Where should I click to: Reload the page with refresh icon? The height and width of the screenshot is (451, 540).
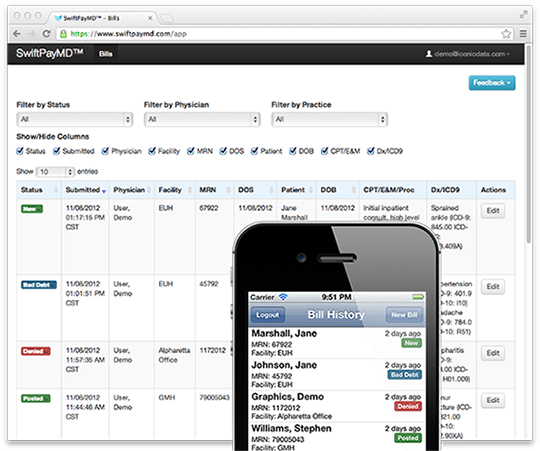coord(46,34)
